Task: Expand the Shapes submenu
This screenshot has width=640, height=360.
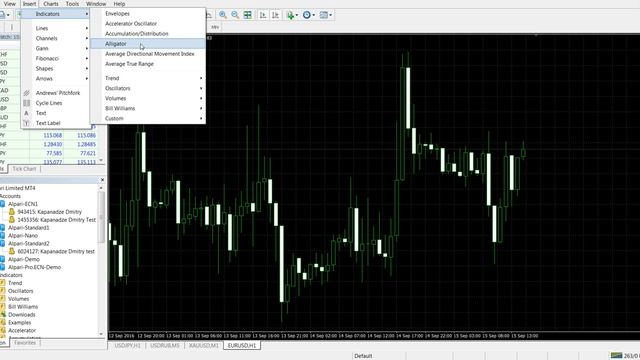Action: [56, 69]
